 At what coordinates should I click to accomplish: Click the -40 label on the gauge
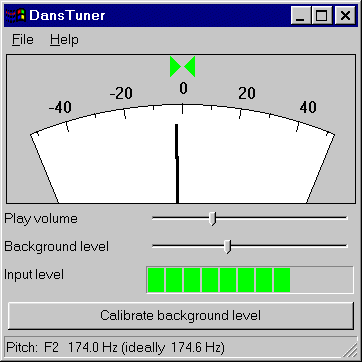[x=60, y=107]
